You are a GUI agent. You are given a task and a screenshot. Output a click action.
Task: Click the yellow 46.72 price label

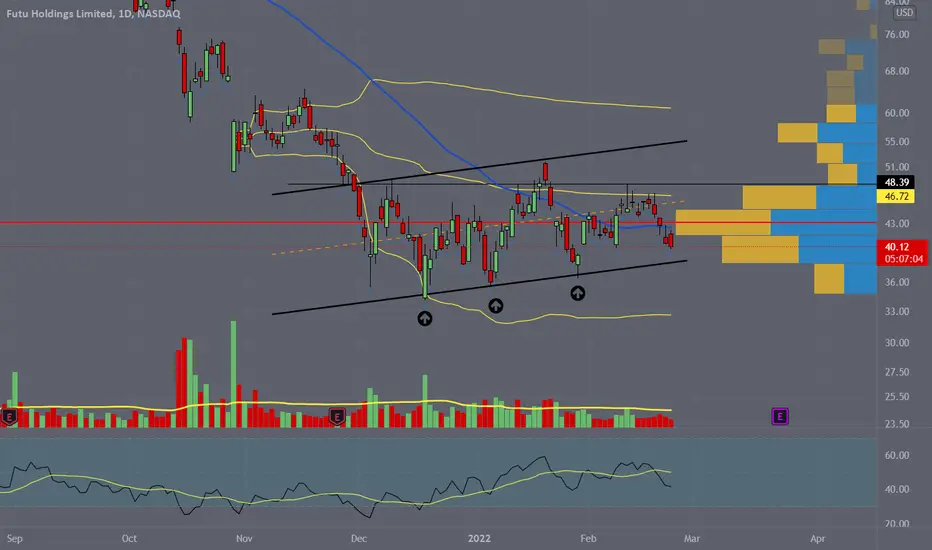click(x=896, y=196)
